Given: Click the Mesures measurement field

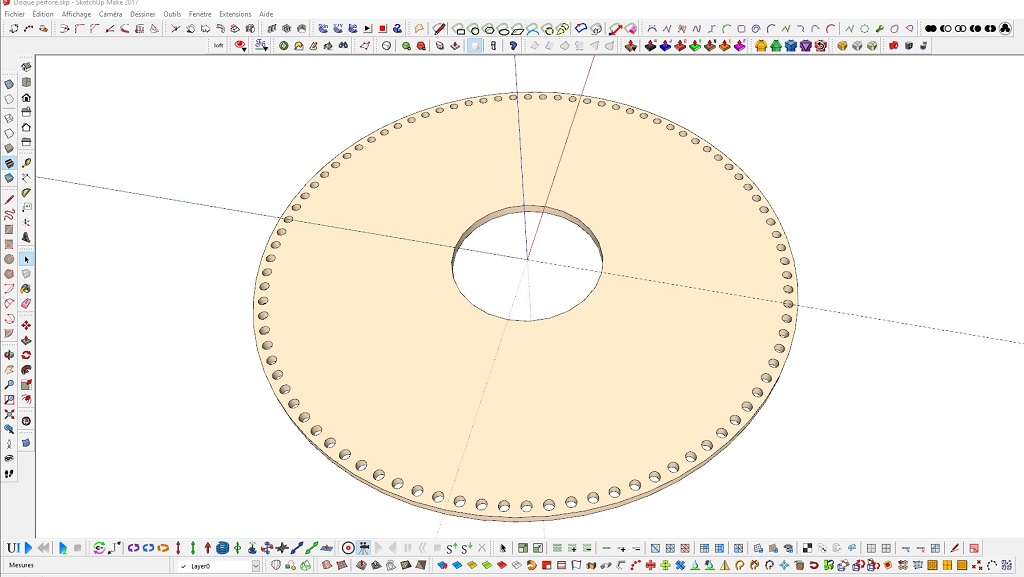Looking at the screenshot, I should (x=100, y=566).
